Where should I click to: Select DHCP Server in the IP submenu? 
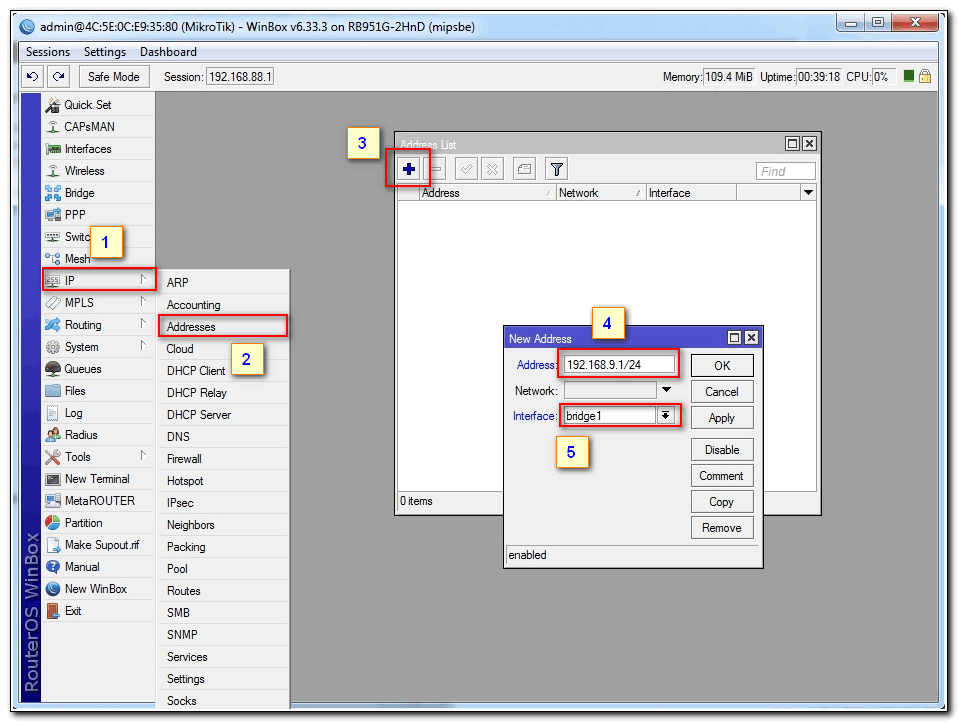223,415
